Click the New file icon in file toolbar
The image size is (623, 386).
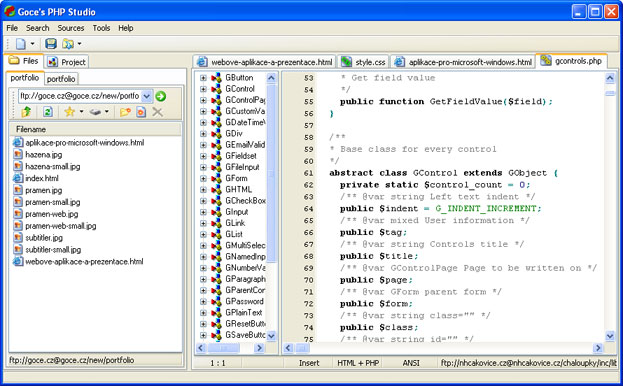pyautogui.click(x=141, y=112)
